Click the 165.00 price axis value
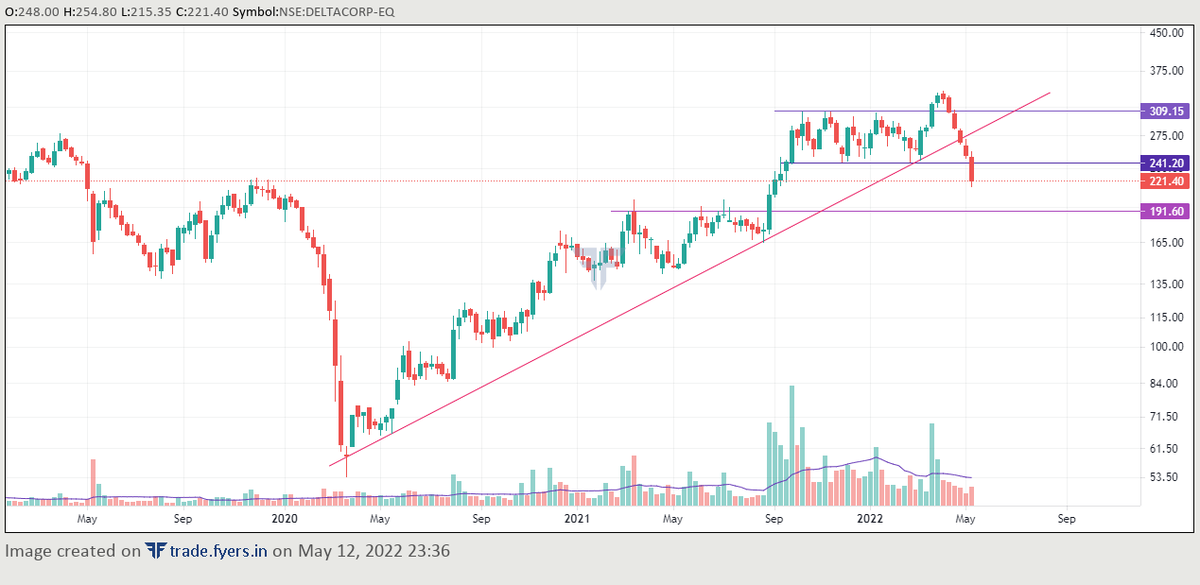1200x585 pixels. click(1167, 243)
